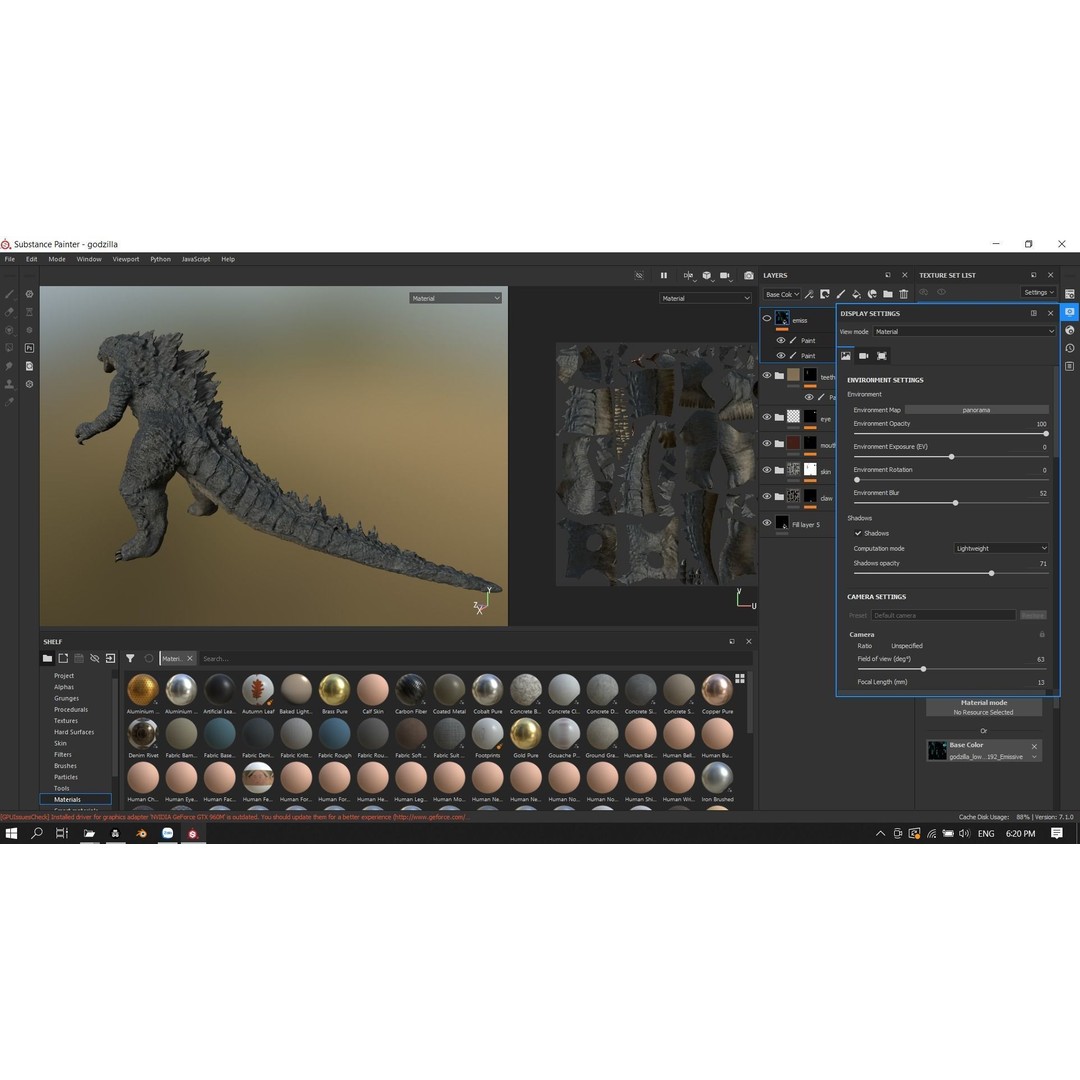Viewport: 1080px width, 1080px height.
Task: Open the 3D viewport Material mode dropdown
Action: 455,298
